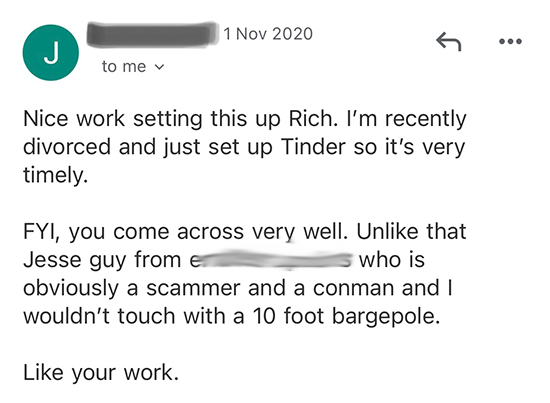The height and width of the screenshot is (403, 550).
Task: Expand recipient details with the chevron
Action: pos(159,67)
